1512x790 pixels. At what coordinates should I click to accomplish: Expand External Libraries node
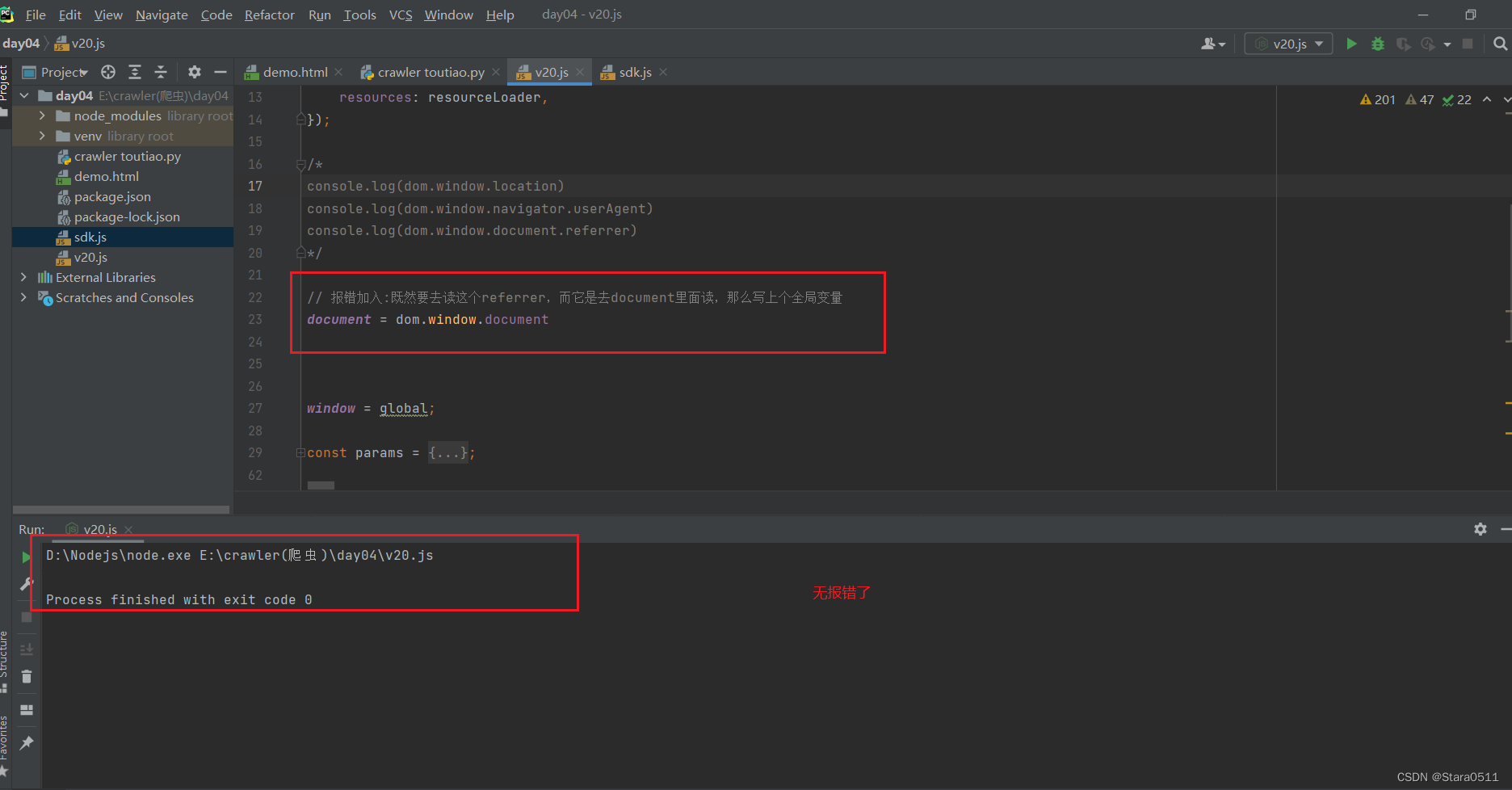coord(23,277)
